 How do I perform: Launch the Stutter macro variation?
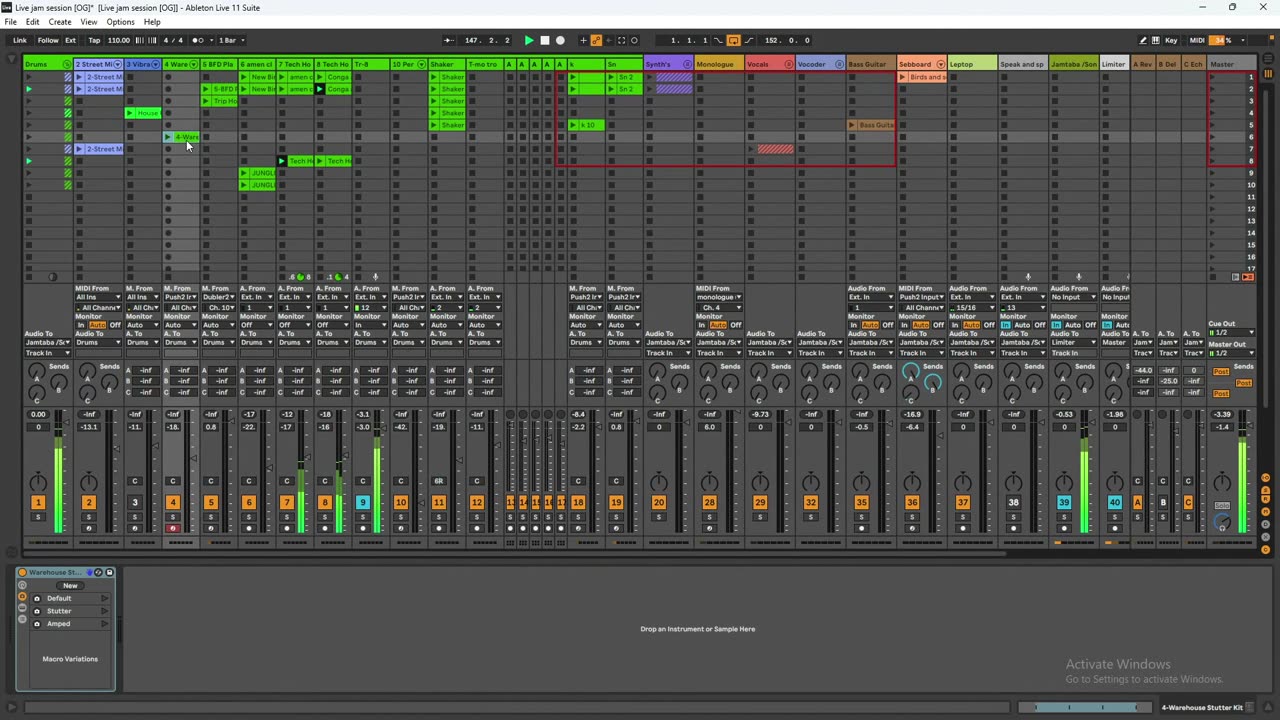[104, 611]
